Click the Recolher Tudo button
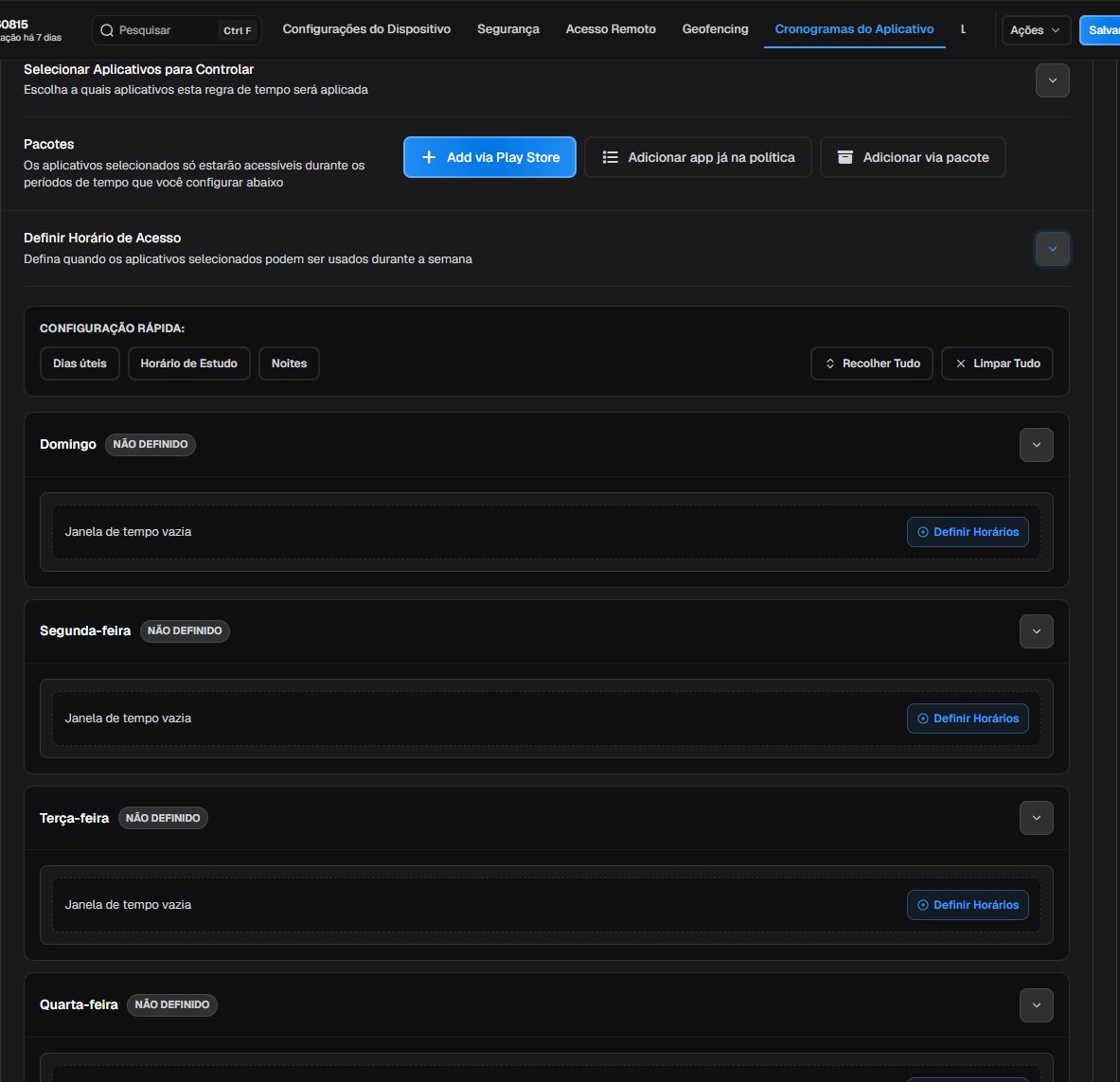The image size is (1120, 1082). coord(871,364)
